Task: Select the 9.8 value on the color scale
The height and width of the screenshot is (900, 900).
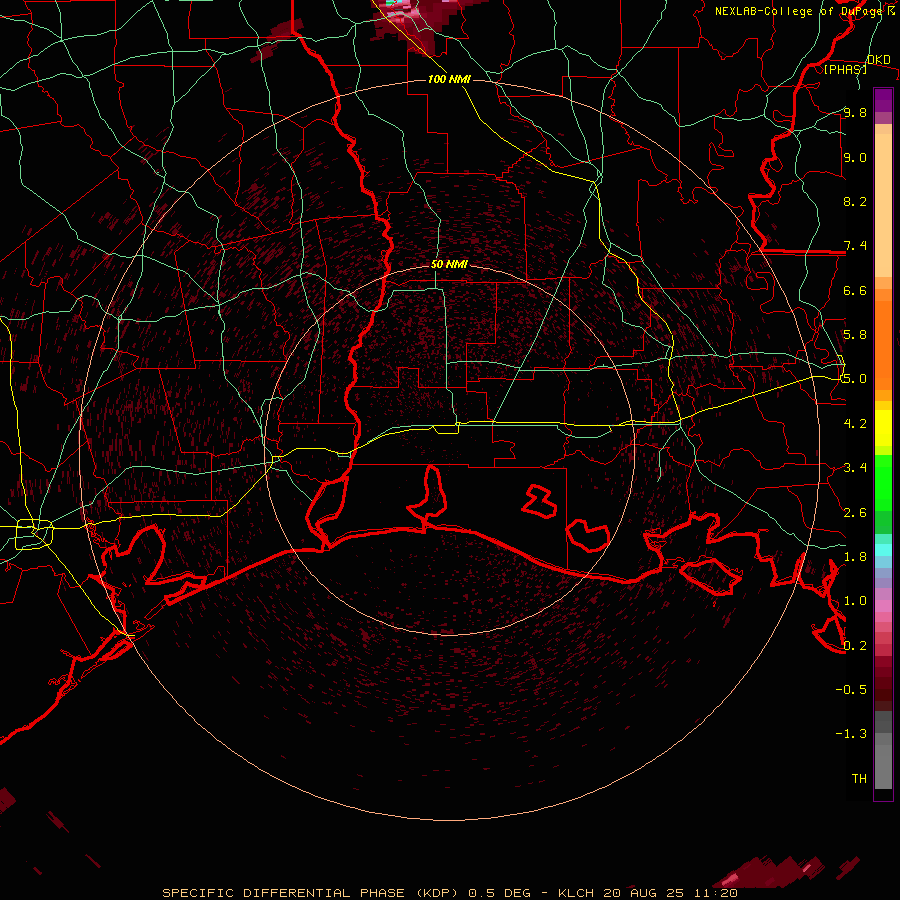Action: pos(855,112)
